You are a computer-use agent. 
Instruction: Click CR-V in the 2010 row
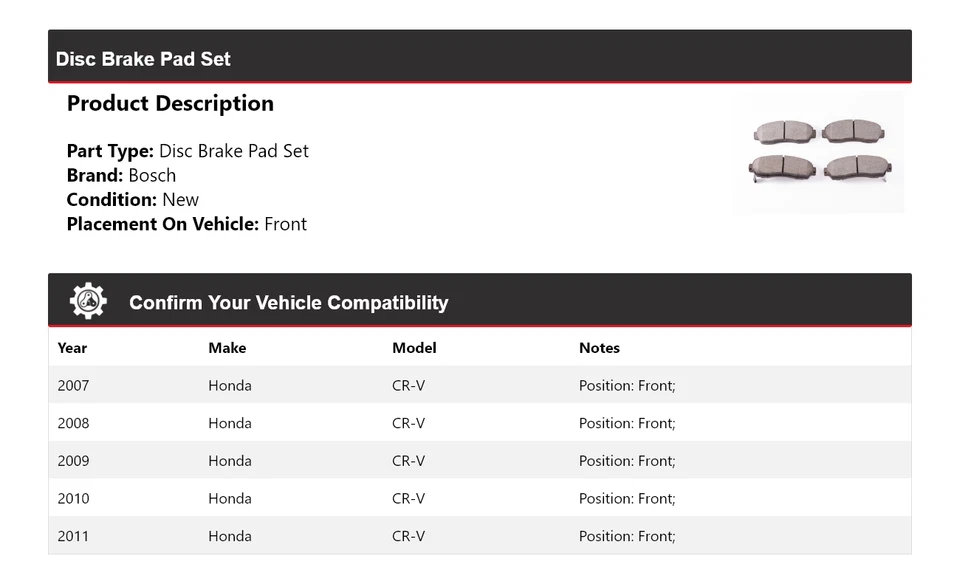pyautogui.click(x=408, y=498)
